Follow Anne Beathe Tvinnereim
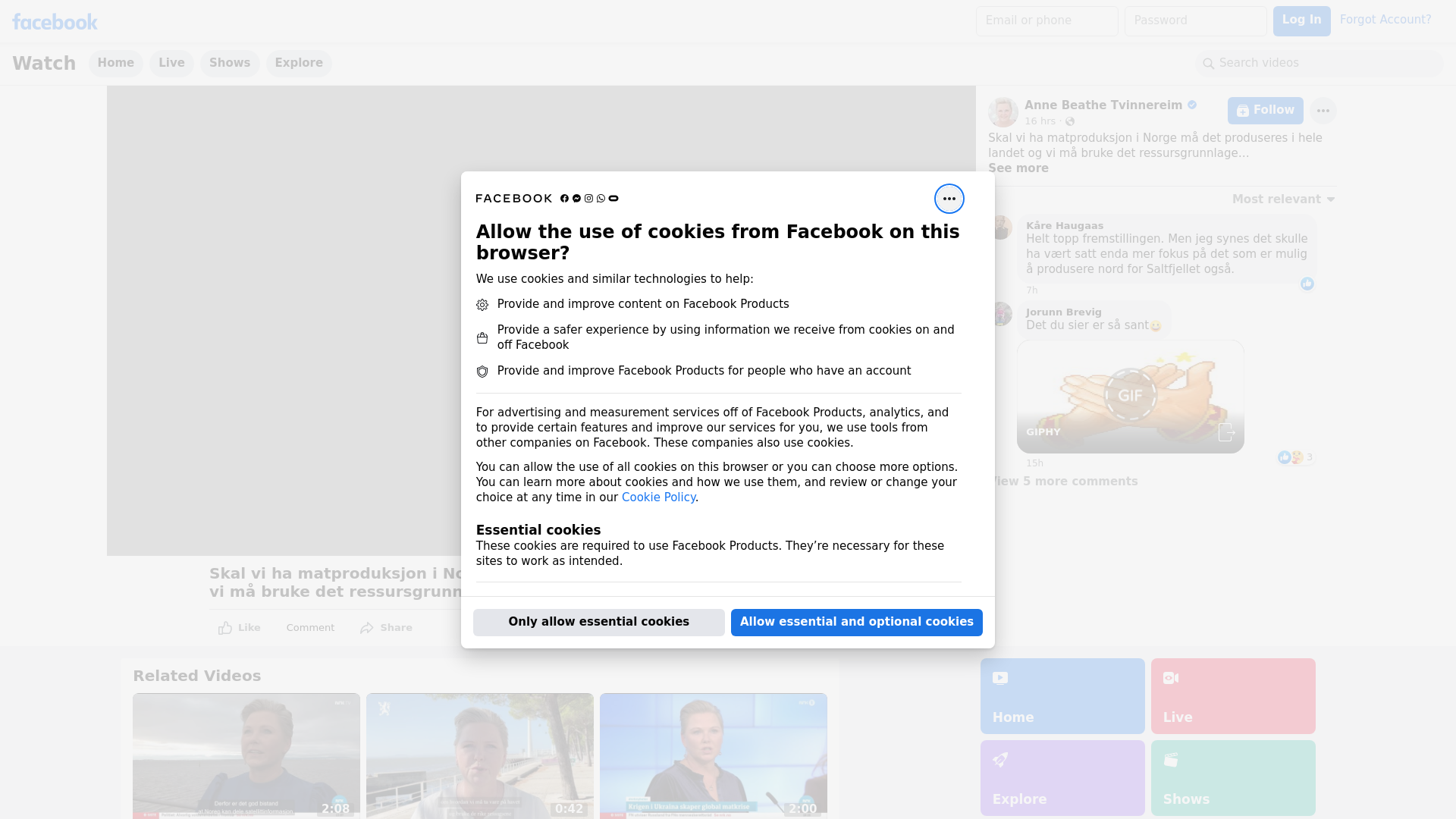Viewport: 1456px width, 819px height. click(x=1265, y=111)
